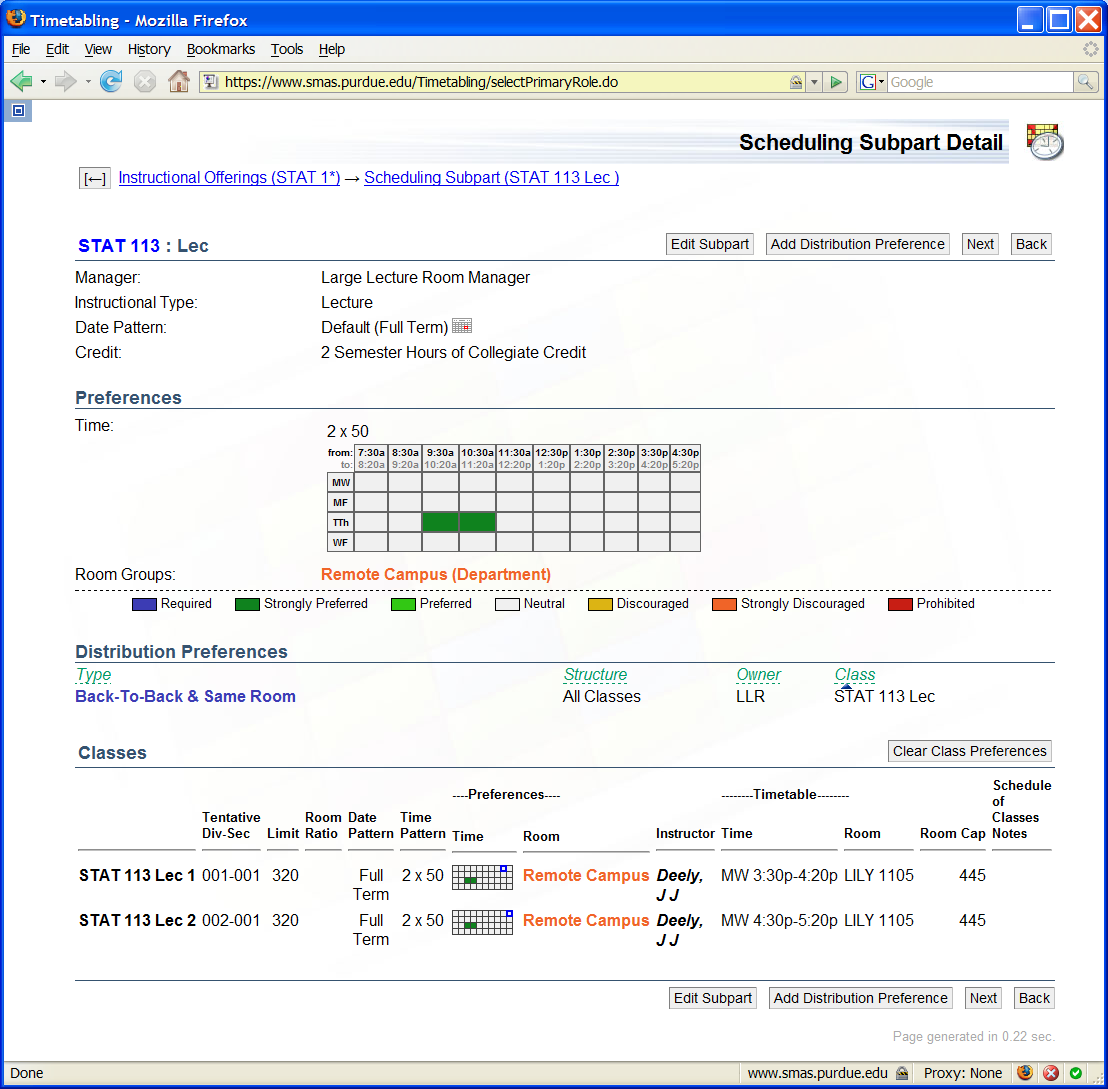Click the TTh 10:30a green time cell
The width and height of the screenshot is (1108, 1089).
point(478,522)
